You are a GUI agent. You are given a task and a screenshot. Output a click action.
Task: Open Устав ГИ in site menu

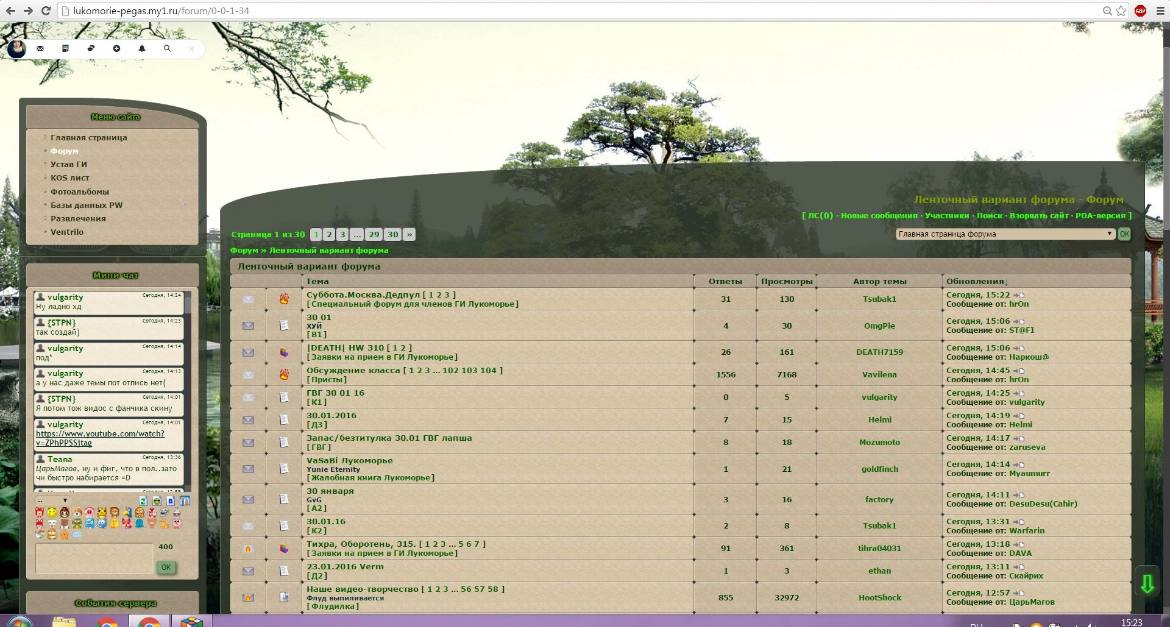[x=69, y=164]
